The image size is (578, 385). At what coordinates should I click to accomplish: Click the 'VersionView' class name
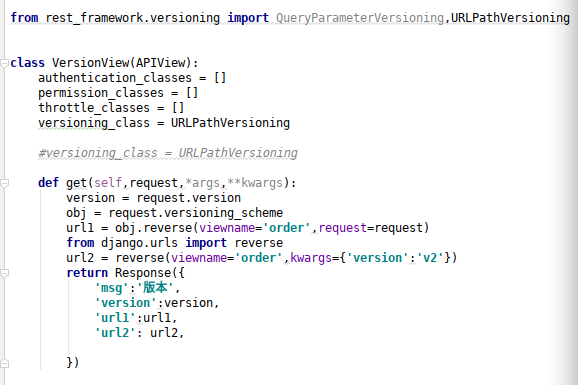tap(90, 63)
